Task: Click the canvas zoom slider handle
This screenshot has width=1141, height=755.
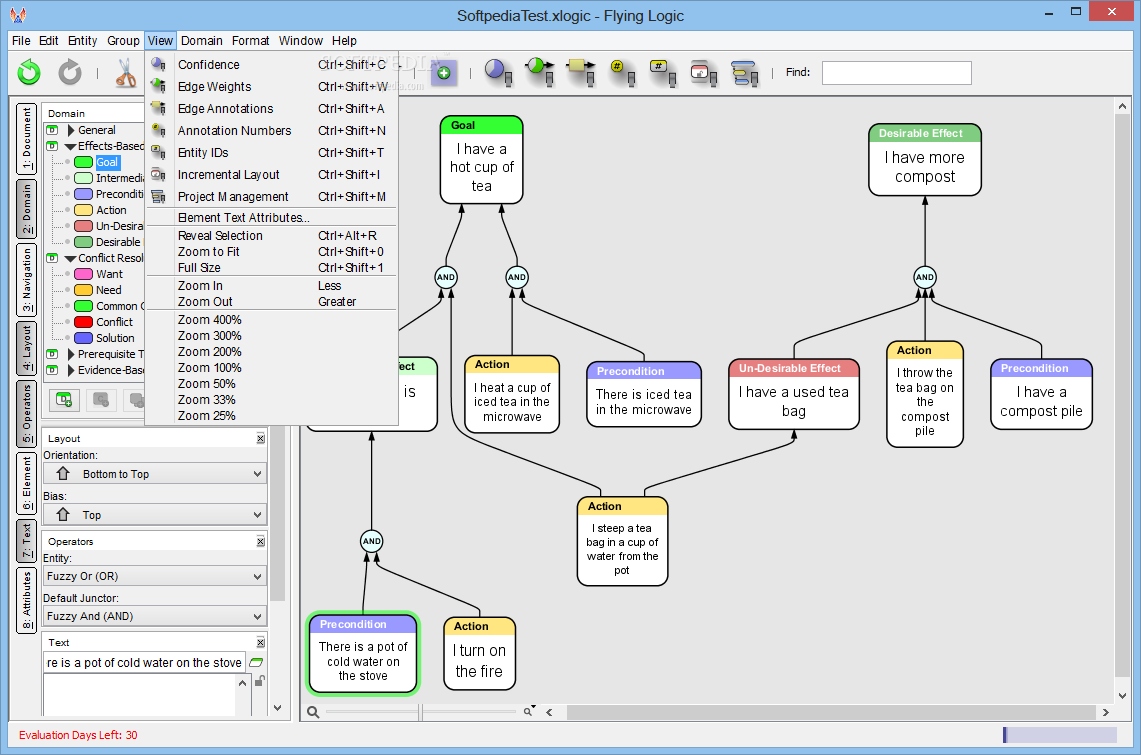Action: pyautogui.click(x=420, y=712)
